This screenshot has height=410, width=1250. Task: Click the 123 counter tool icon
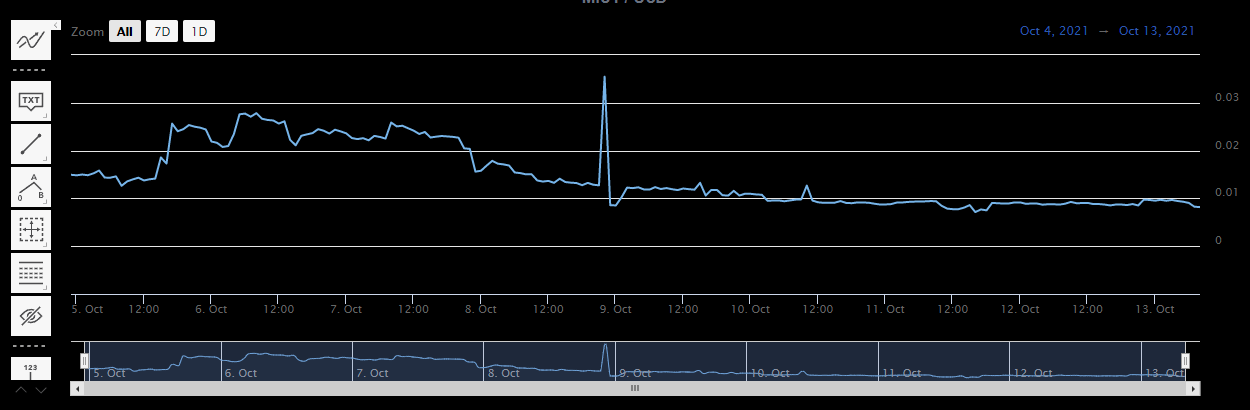pos(31,369)
